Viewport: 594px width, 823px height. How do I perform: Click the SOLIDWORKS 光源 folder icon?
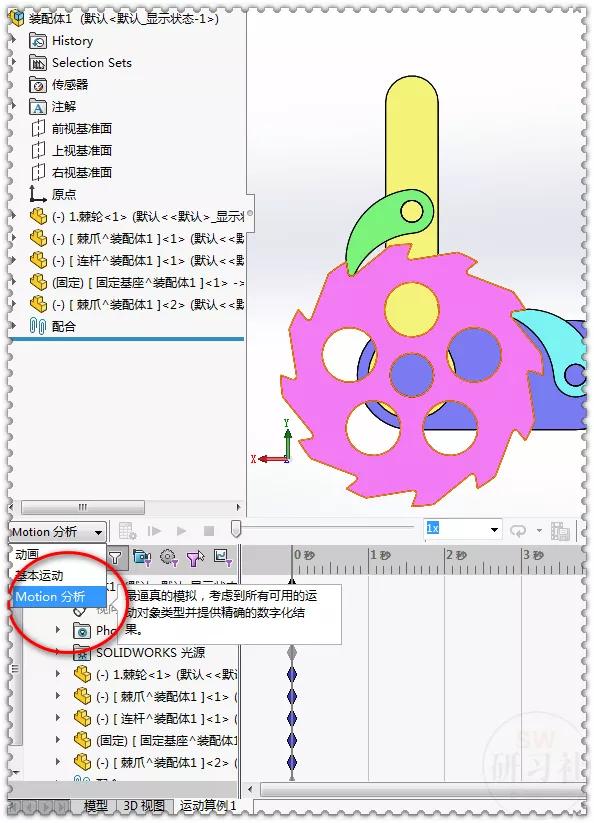(x=82, y=652)
